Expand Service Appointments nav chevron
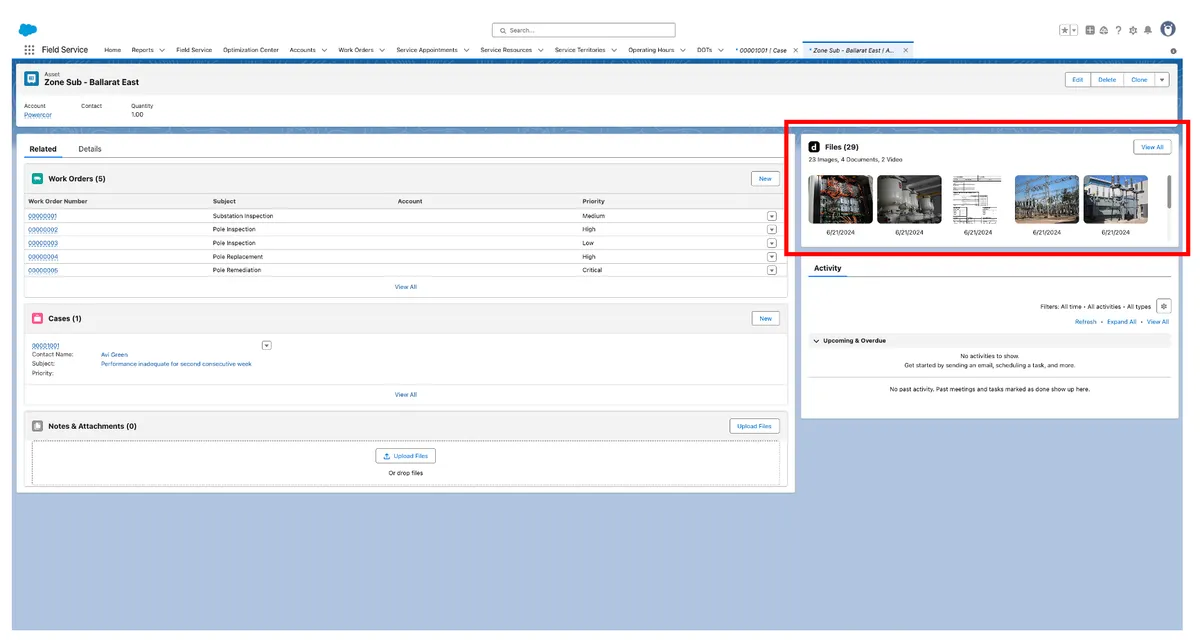Image resolution: width=1200 pixels, height=640 pixels. [x=467, y=50]
